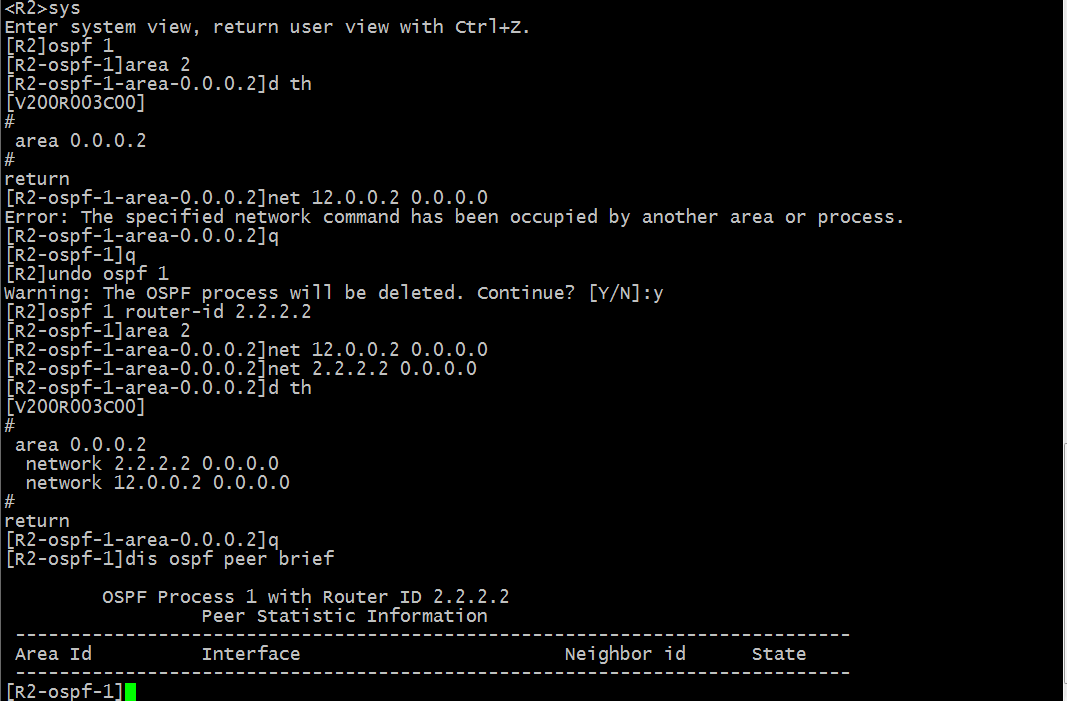Viewport: 1067px width, 701px height.
Task: Click the 'Area Id' column header
Action: point(53,654)
